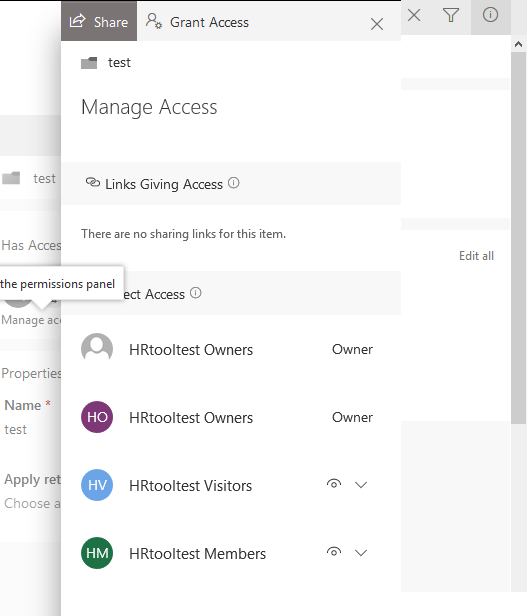The width and height of the screenshot is (532, 616).
Task: Click the gray person avatar for HRtooltest Owners
Action: coord(97,348)
